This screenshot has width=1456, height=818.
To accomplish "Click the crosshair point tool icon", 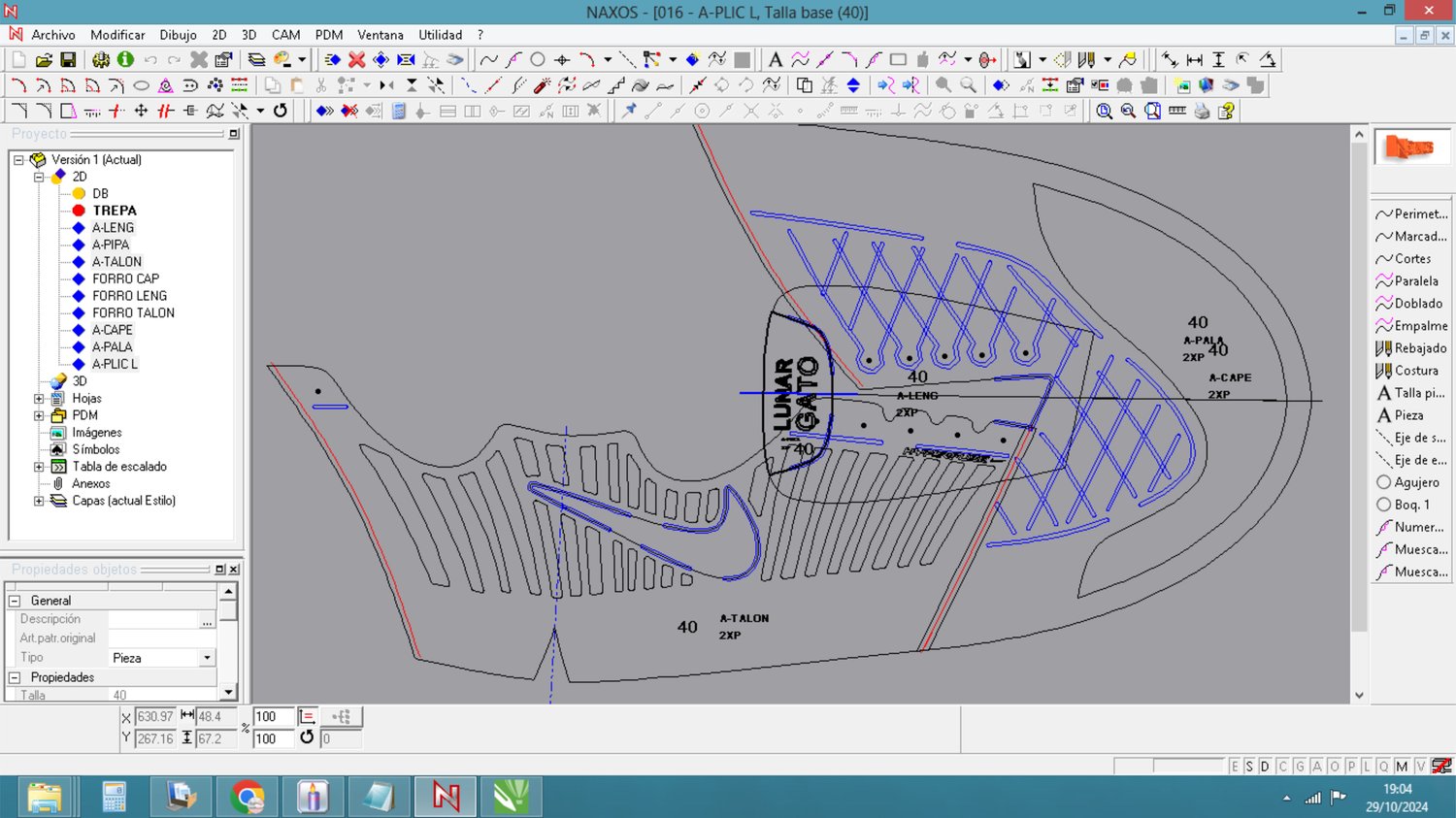I will (x=562, y=60).
